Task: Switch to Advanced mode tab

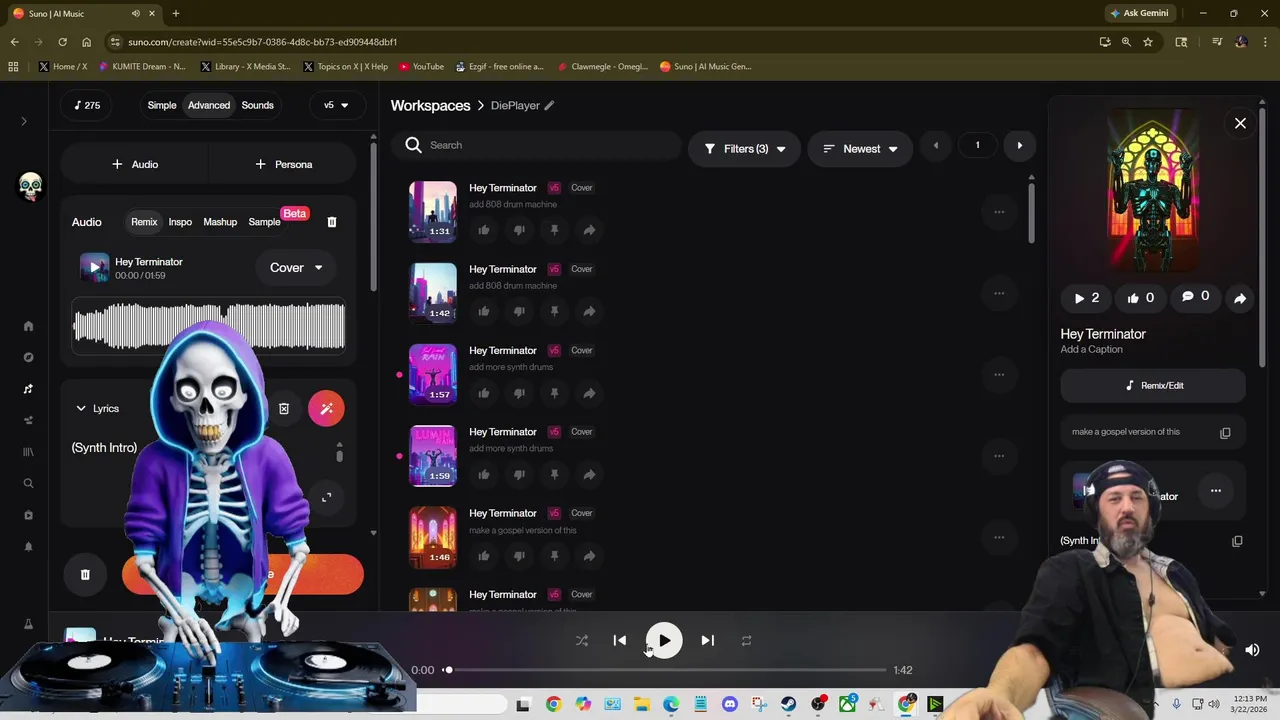Action: click(x=209, y=105)
